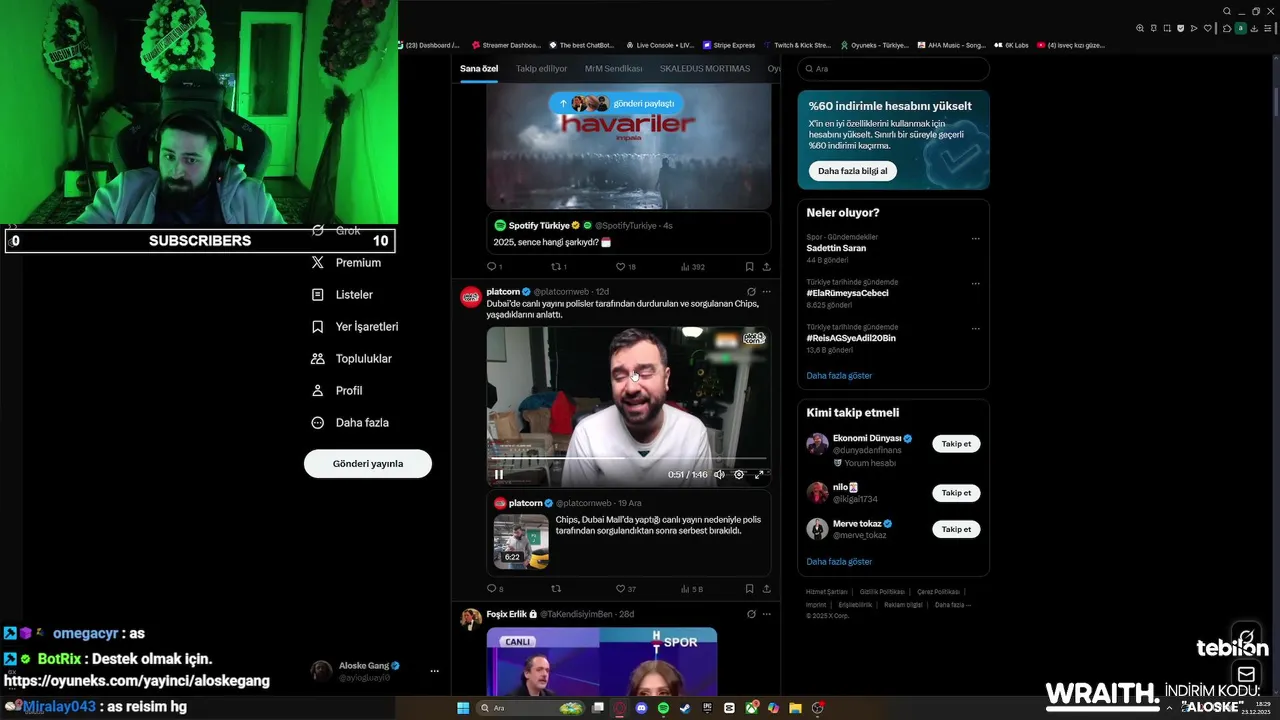Open Discord from the taskbar
This screenshot has width=1280, height=720.
click(641, 708)
